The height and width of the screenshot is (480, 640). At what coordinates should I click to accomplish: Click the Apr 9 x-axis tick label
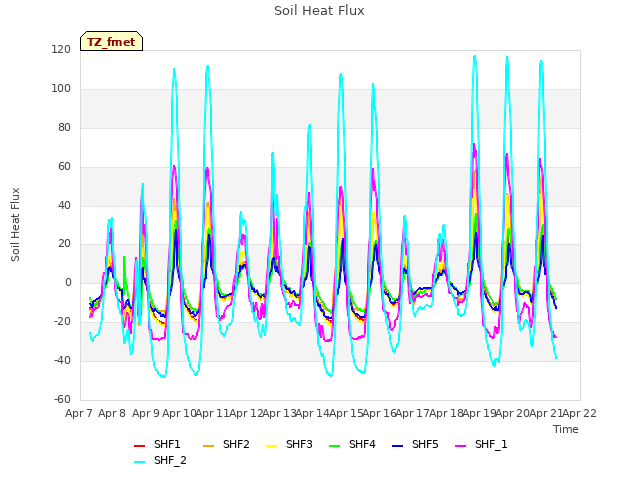point(146,413)
